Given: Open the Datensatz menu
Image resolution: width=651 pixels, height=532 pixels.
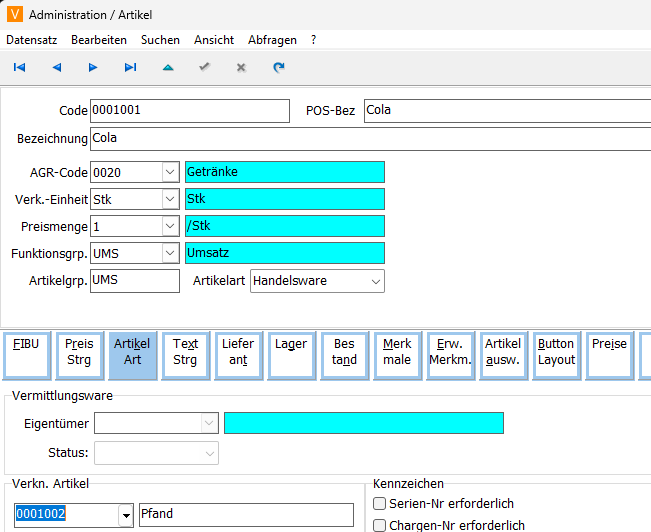Looking at the screenshot, I should 31,40.
